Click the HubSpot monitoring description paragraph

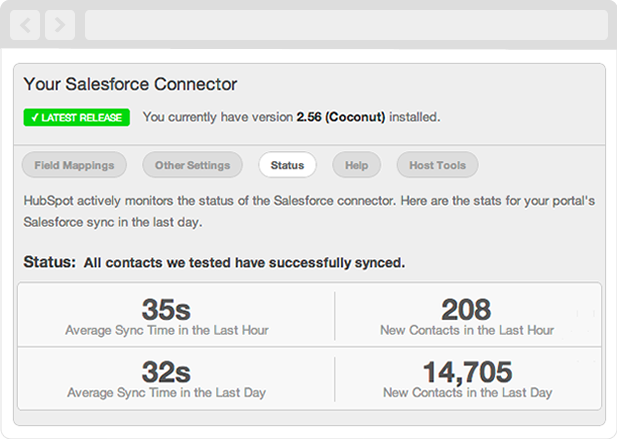pyautogui.click(x=308, y=209)
